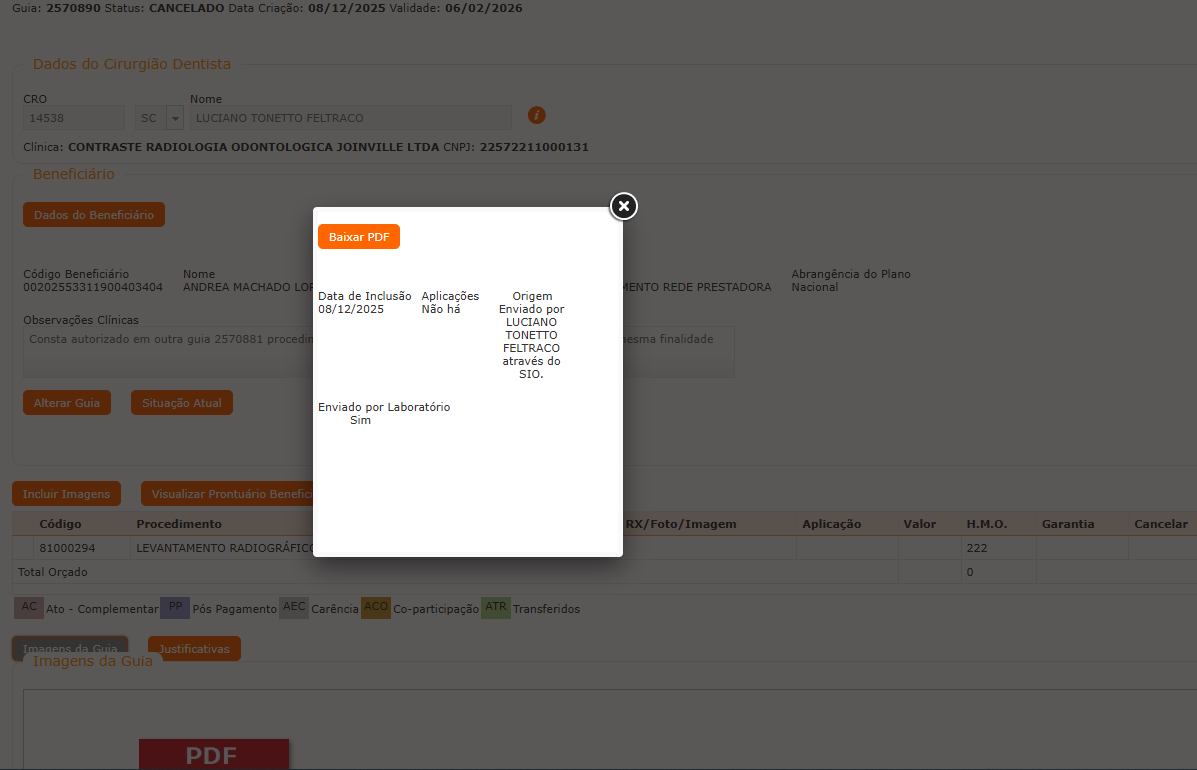
Task: Click the Total Orçado row label
Action: click(53, 572)
